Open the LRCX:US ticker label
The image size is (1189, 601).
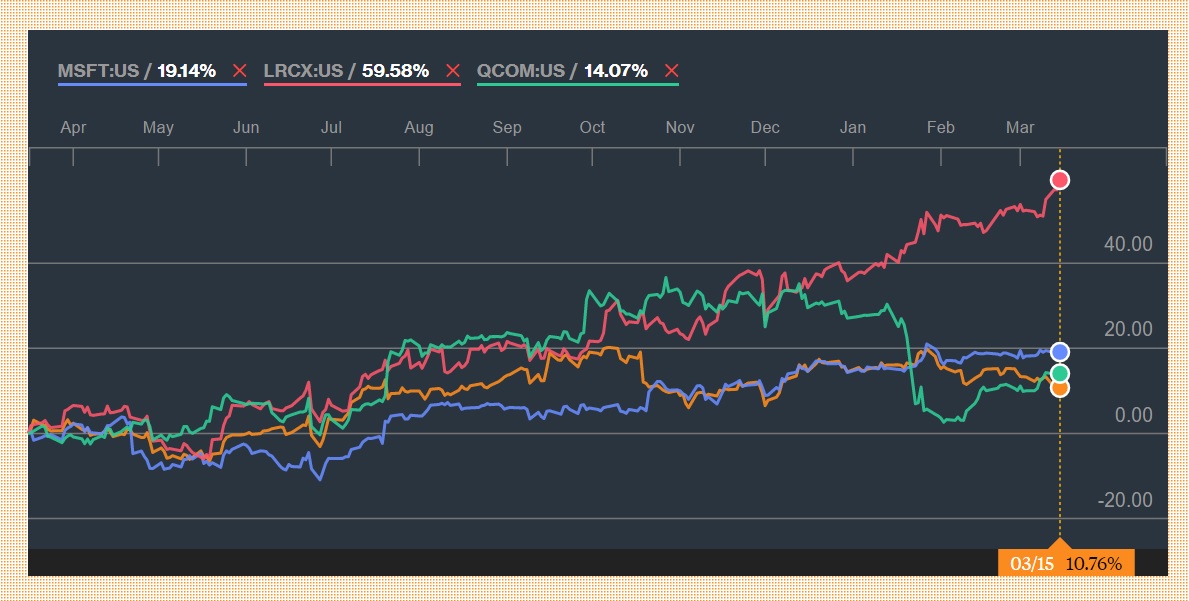point(304,71)
